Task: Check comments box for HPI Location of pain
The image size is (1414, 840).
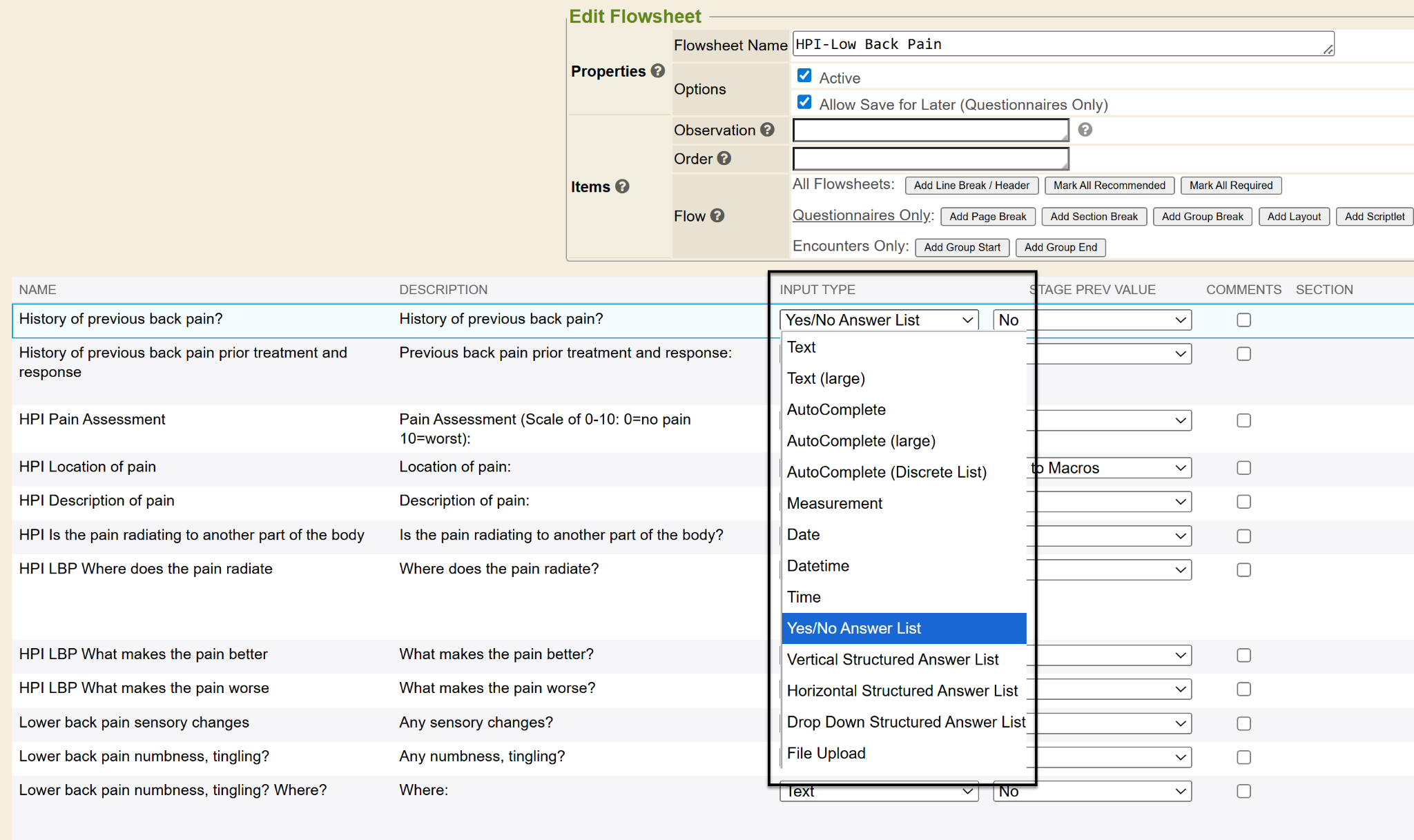Action: point(1243,468)
